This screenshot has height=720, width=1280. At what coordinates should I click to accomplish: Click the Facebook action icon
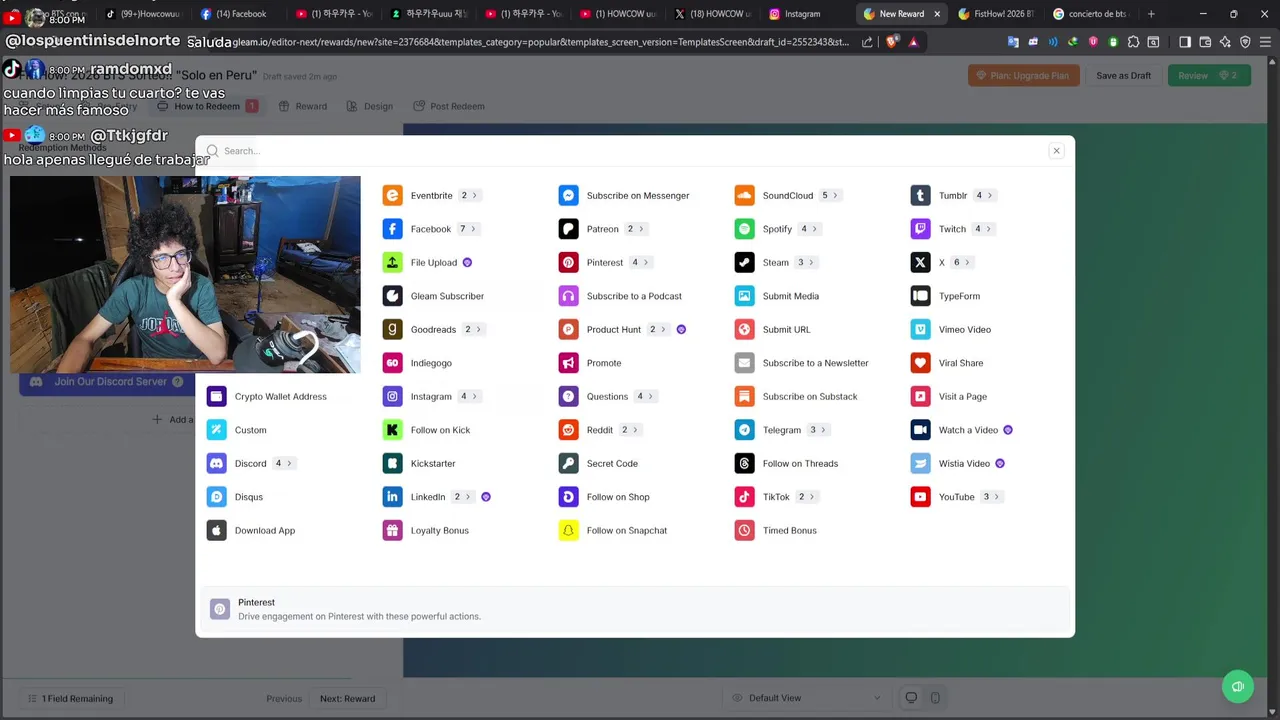pyautogui.click(x=392, y=229)
